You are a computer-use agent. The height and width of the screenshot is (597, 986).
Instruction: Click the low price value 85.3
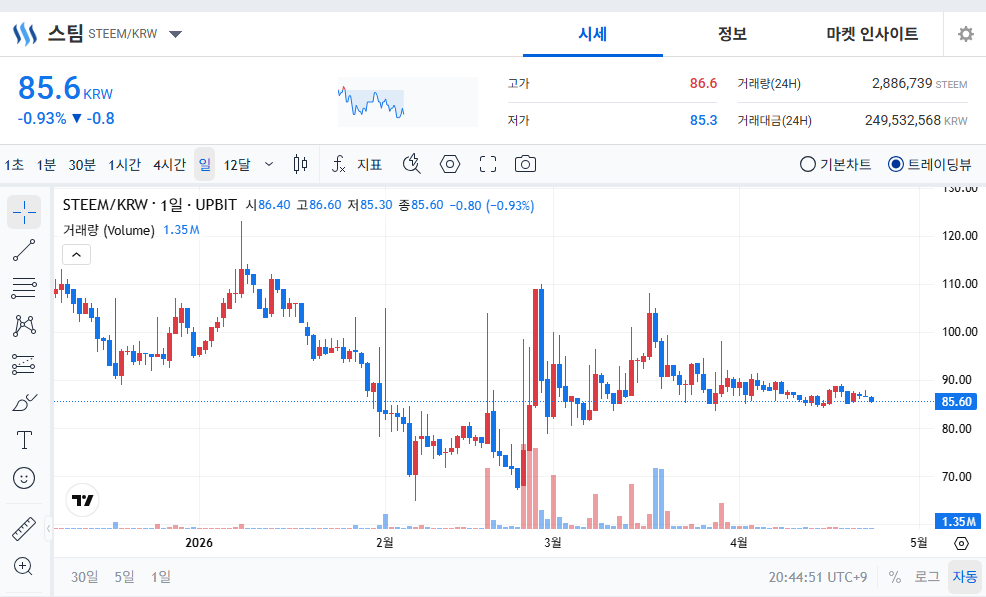point(703,120)
